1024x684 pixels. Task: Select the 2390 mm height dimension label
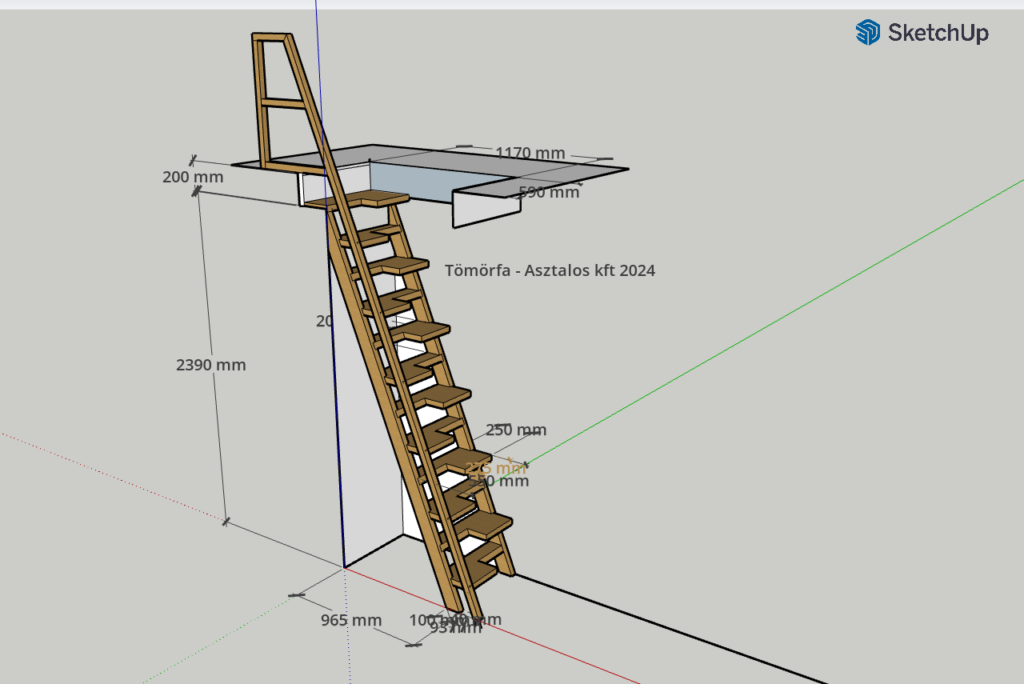coord(211,365)
